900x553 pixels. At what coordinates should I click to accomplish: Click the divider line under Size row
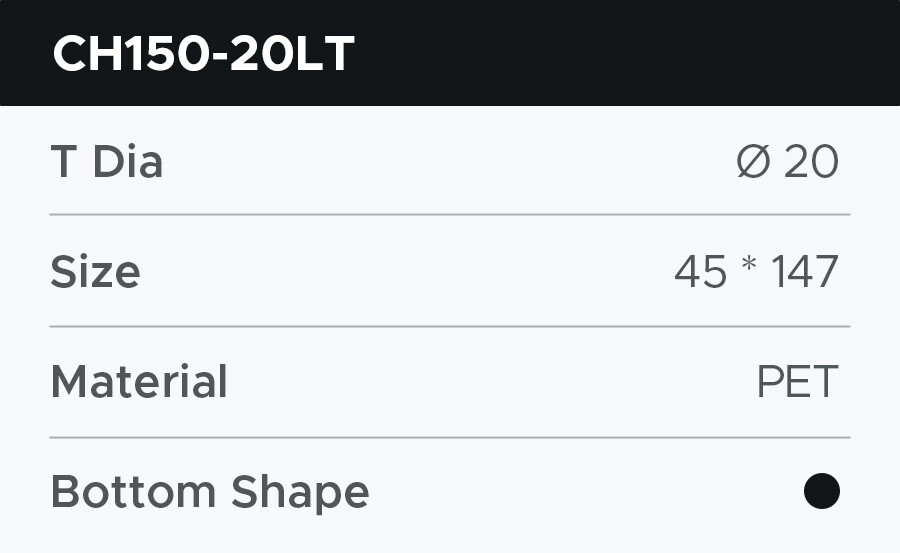pyautogui.click(x=450, y=326)
